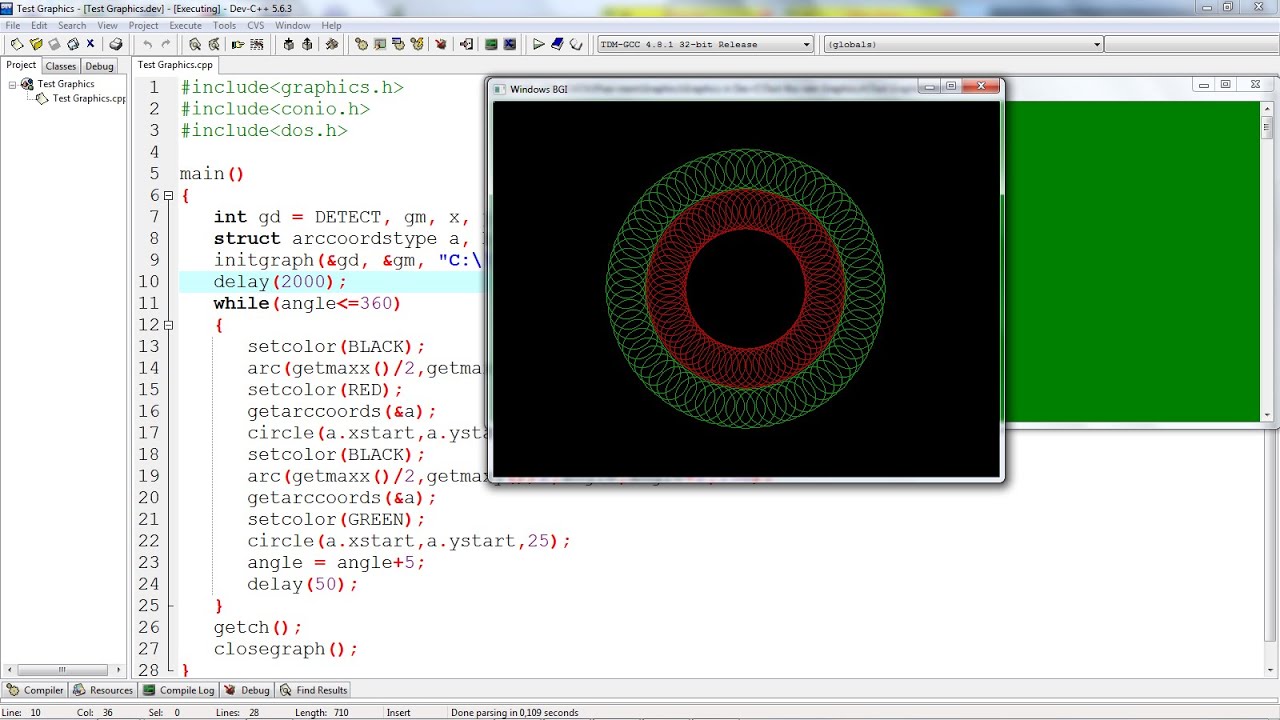Click "#include<dos.h>" on line 3

(263, 131)
